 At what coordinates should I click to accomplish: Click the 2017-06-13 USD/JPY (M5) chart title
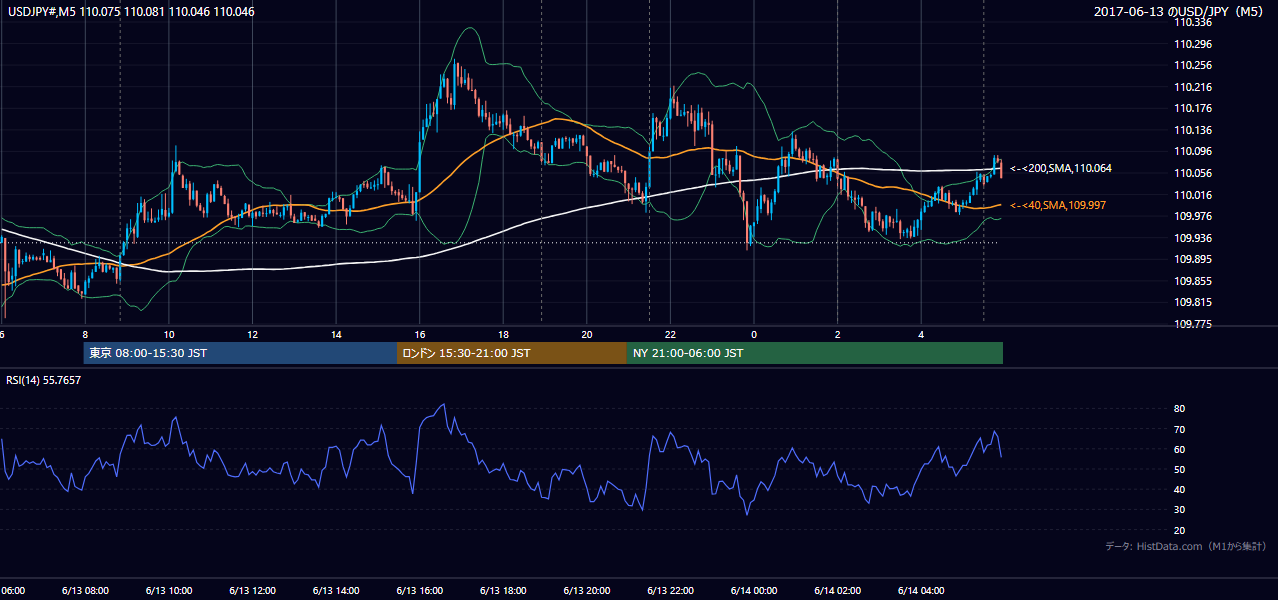[1179, 12]
